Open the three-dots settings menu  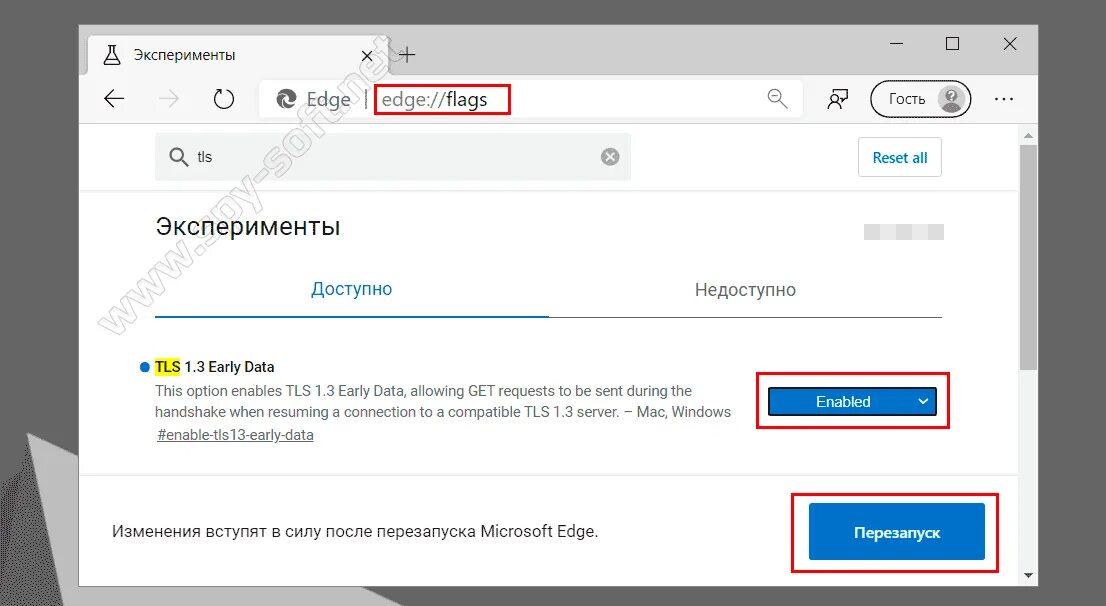(1004, 99)
